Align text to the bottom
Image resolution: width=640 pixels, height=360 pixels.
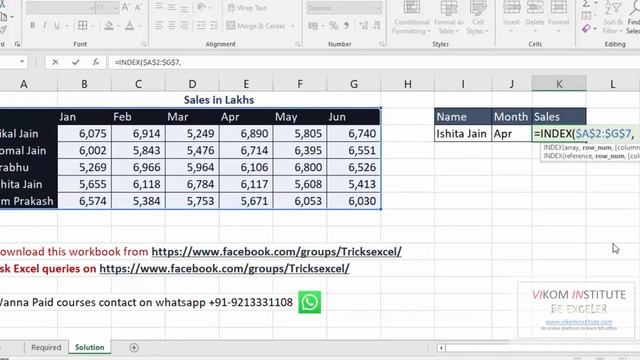point(184,7)
